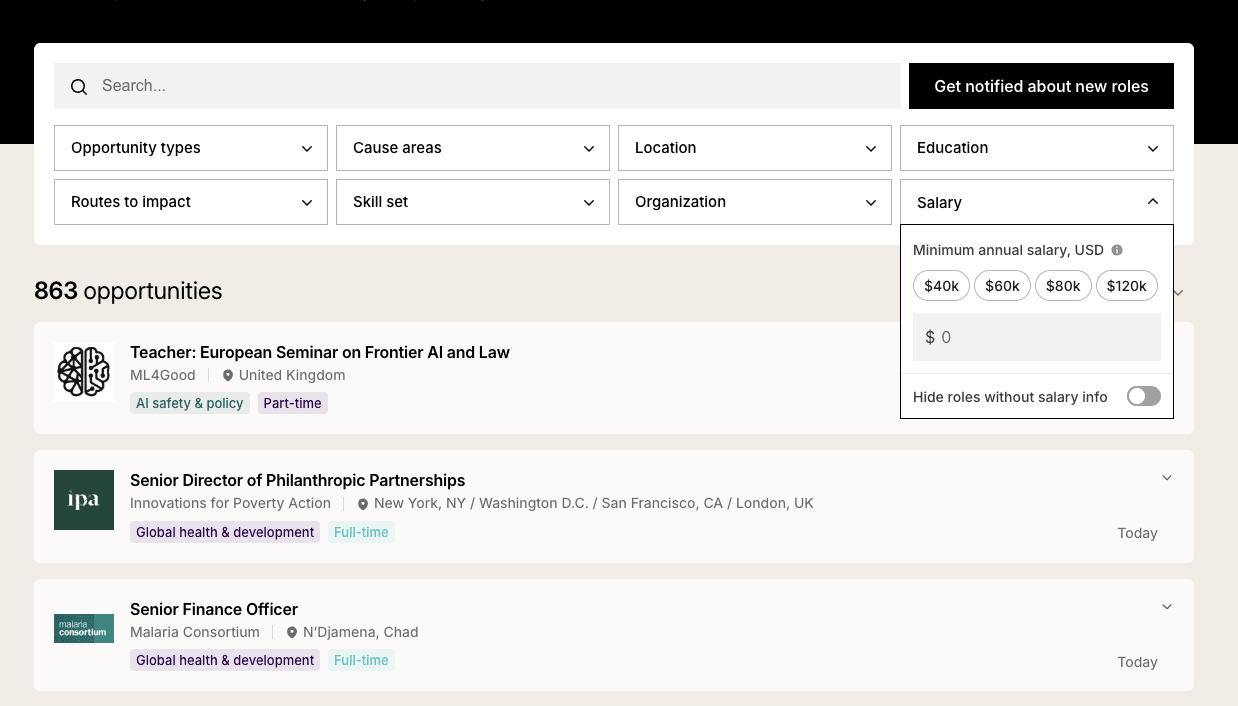Open the Organization filter dropdown
This screenshot has width=1238, height=706.
tap(755, 202)
